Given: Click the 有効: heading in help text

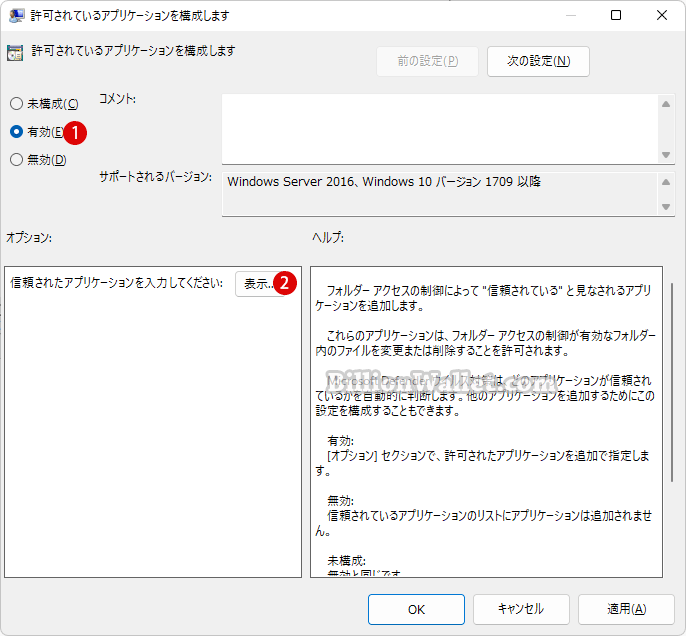Looking at the screenshot, I should (340, 441).
